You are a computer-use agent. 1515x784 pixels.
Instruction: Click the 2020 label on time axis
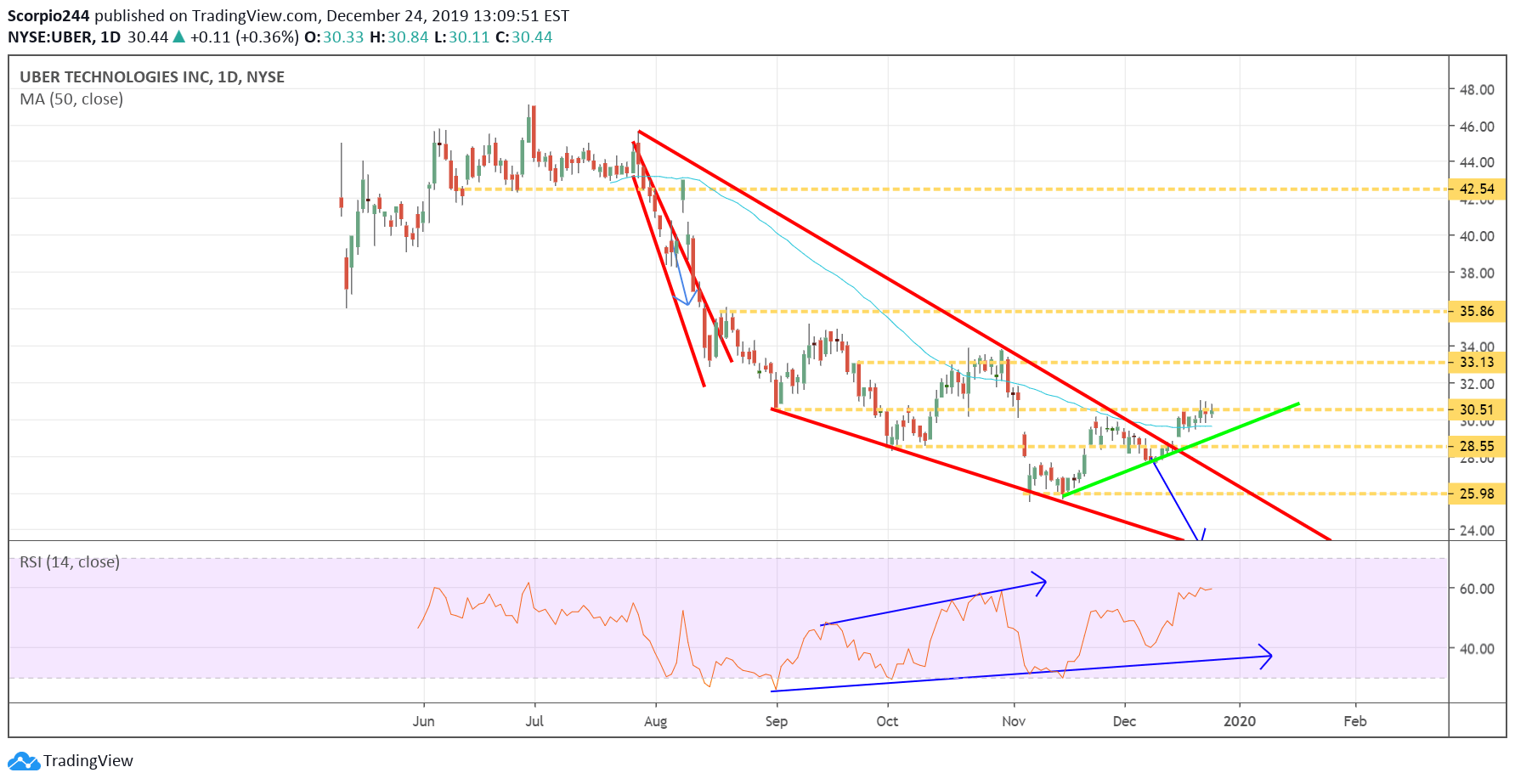pyautogui.click(x=1240, y=722)
